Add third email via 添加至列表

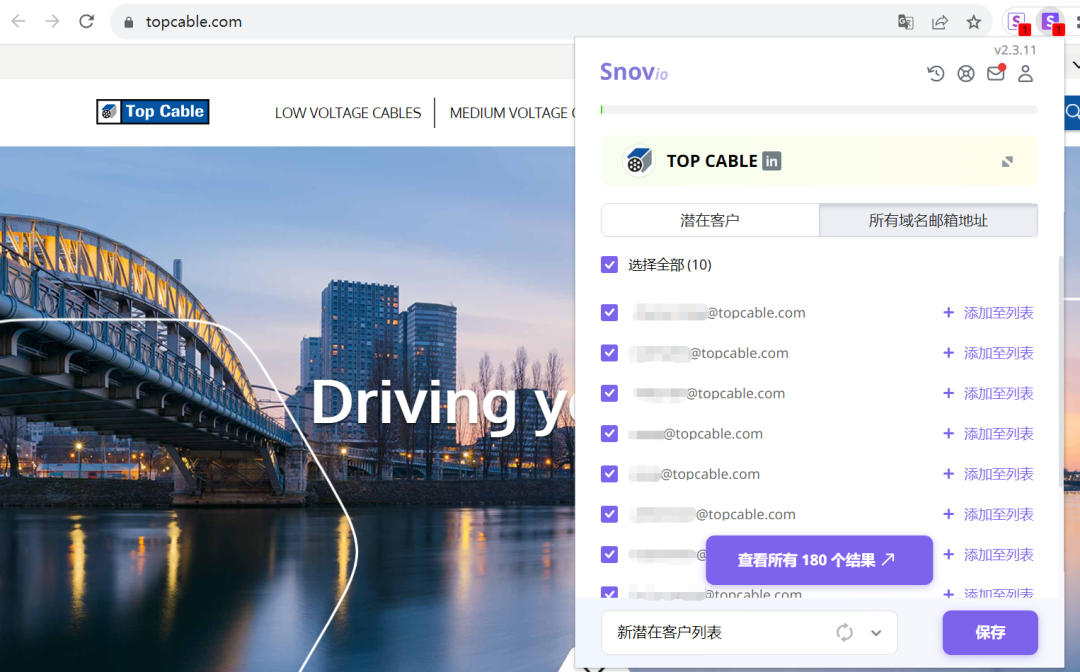[988, 393]
